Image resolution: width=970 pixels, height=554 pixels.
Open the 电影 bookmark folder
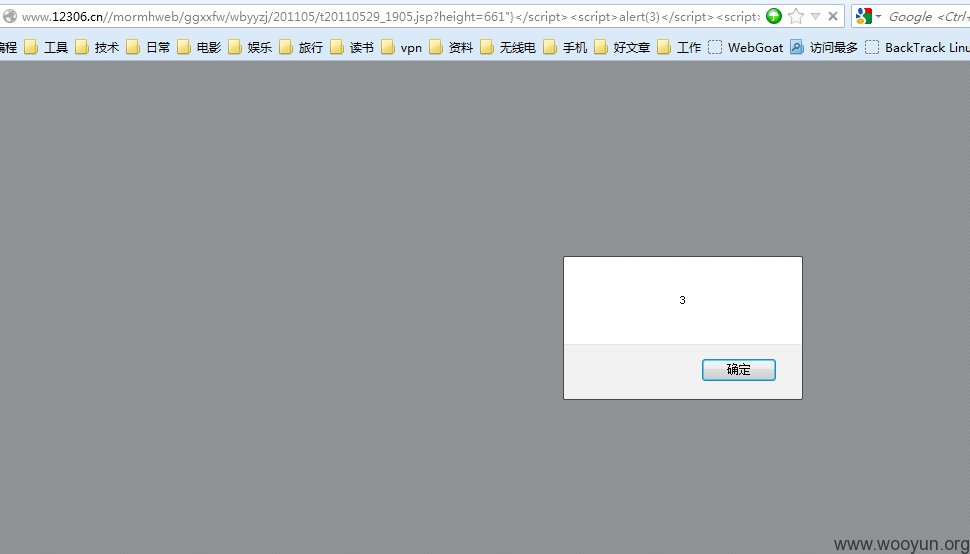[199, 47]
